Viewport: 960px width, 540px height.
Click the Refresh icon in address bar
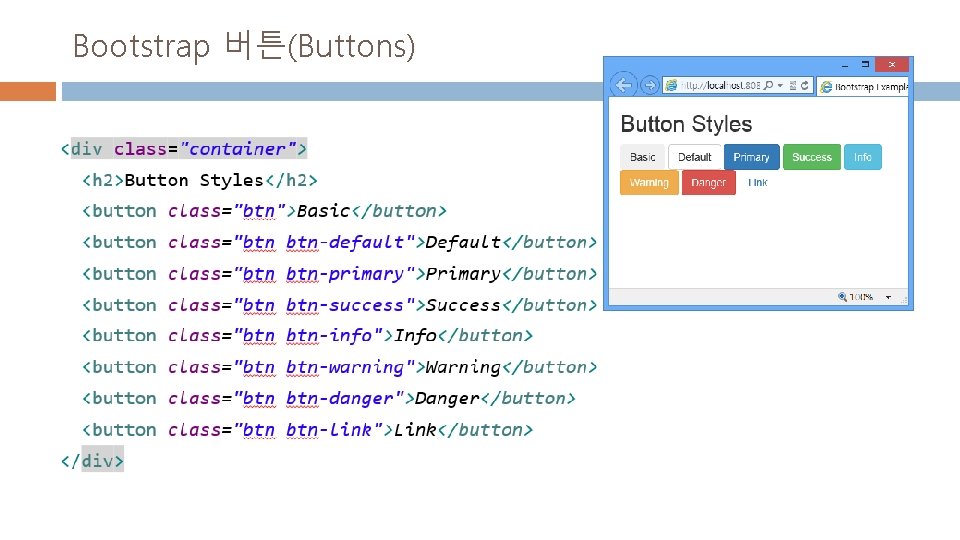click(x=804, y=85)
